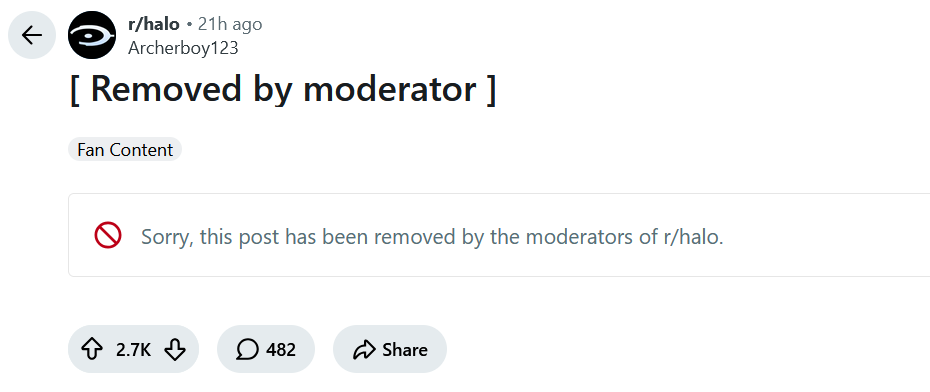Click the Sorry, post has been removed message
The width and height of the screenshot is (930, 392).
click(432, 237)
